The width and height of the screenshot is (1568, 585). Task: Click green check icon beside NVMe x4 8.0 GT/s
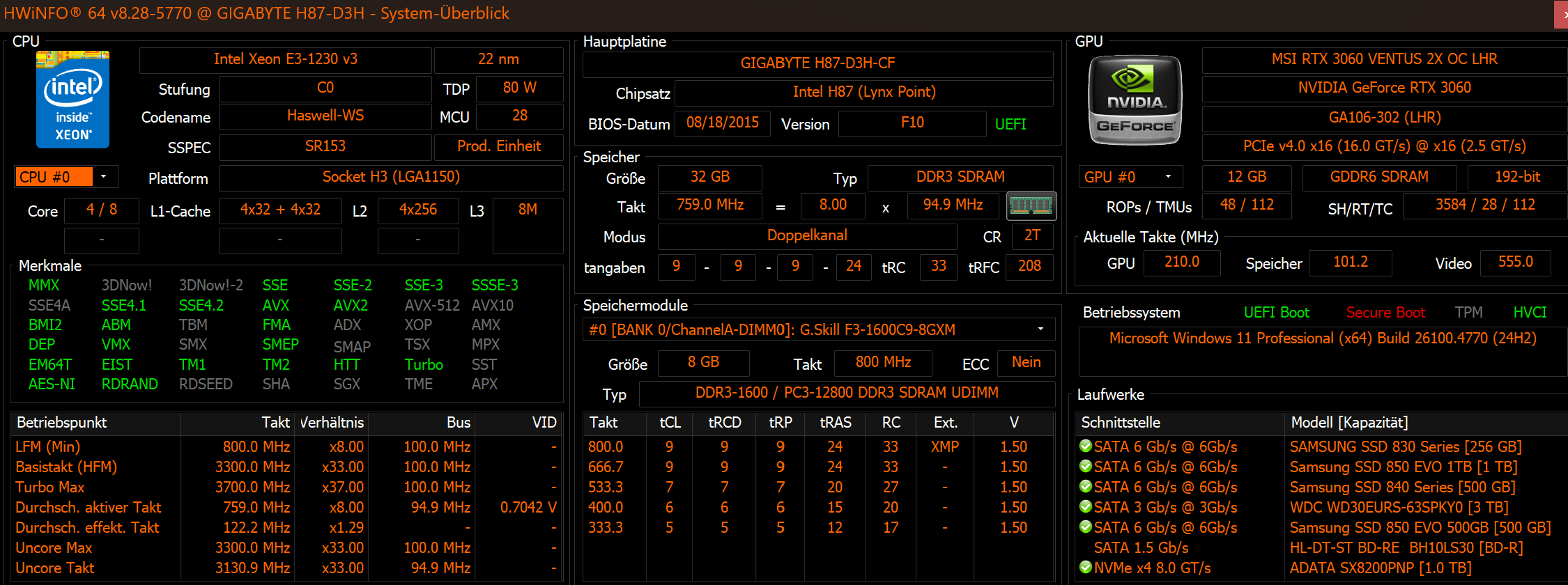(1085, 567)
